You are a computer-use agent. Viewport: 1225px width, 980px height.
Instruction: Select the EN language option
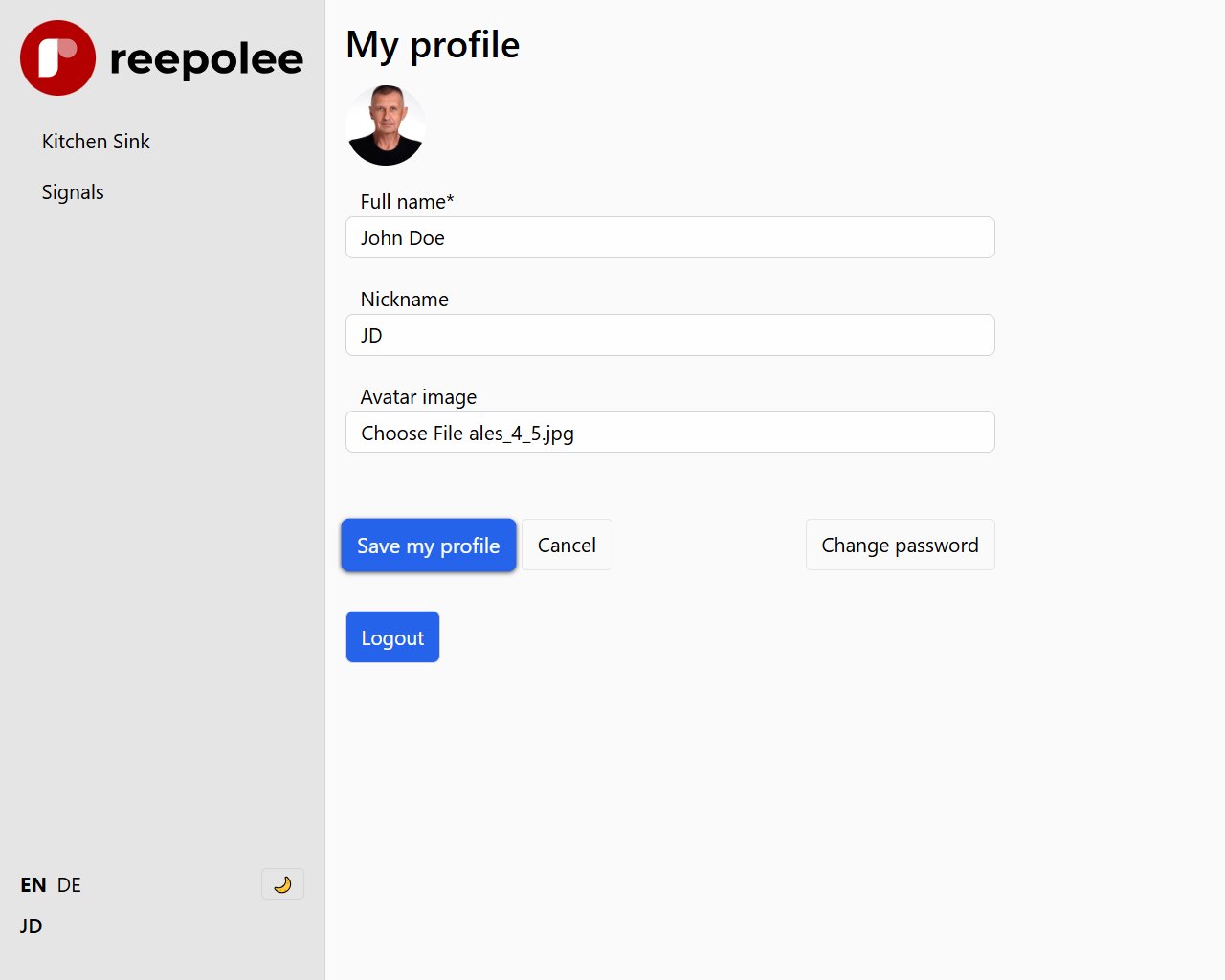tap(33, 885)
